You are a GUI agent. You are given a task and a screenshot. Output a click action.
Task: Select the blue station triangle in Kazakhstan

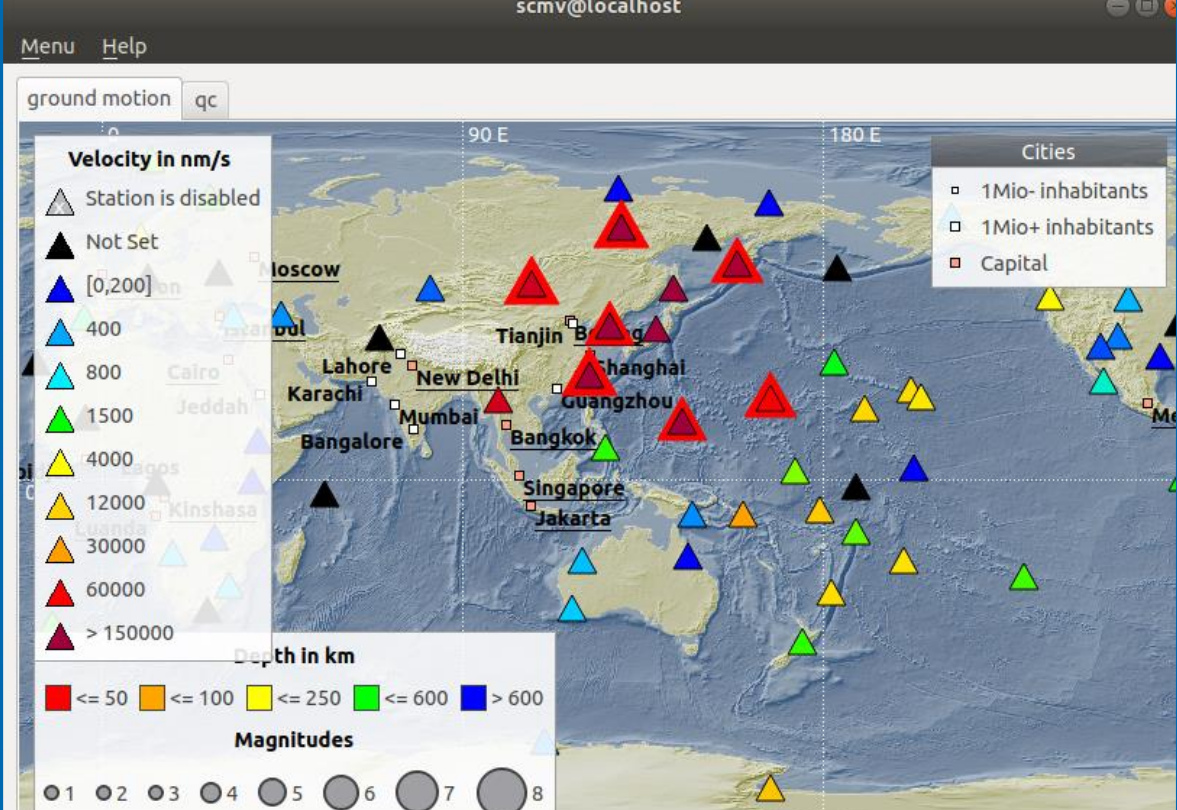430,288
